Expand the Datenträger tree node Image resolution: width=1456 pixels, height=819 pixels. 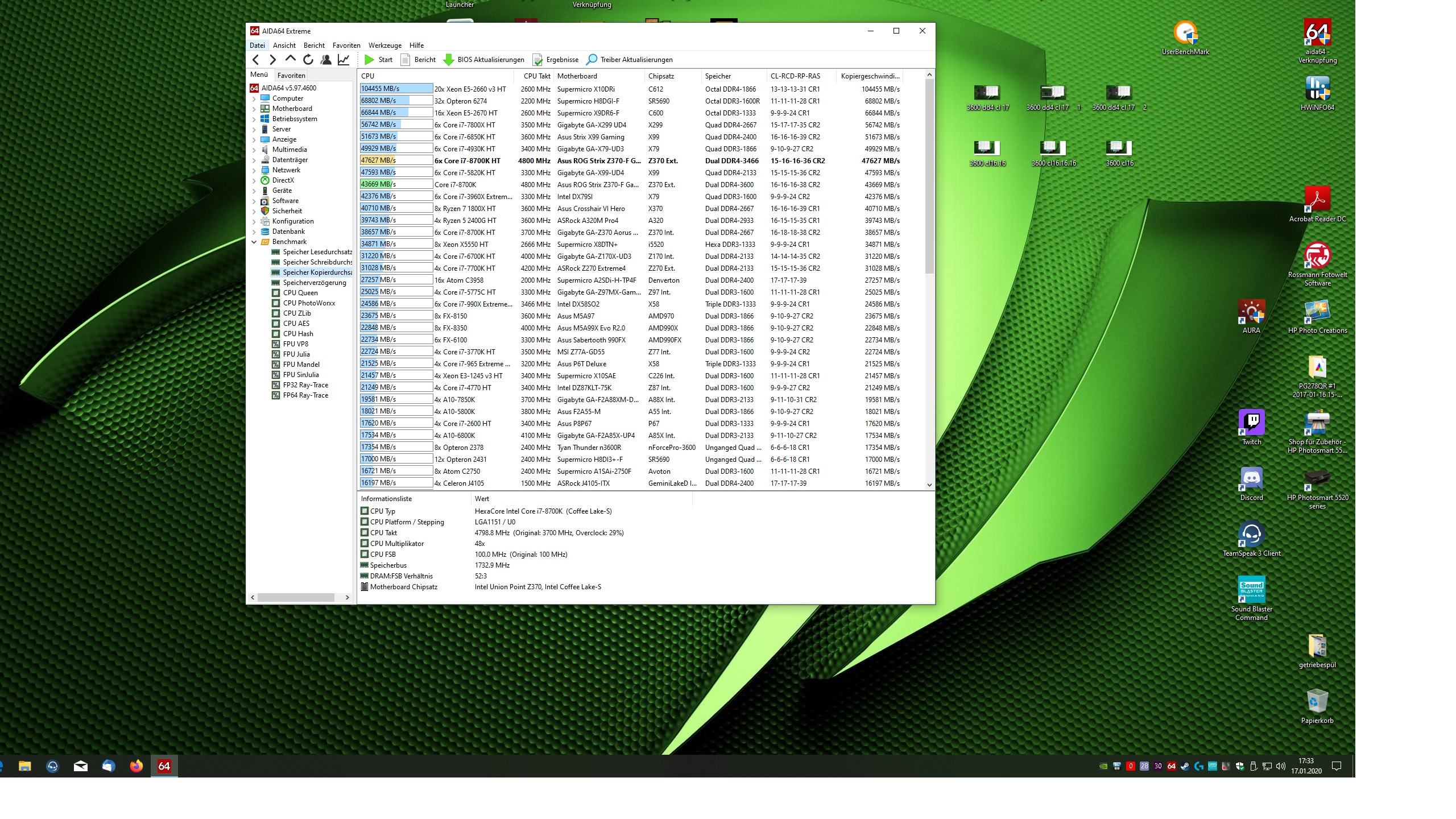254,160
